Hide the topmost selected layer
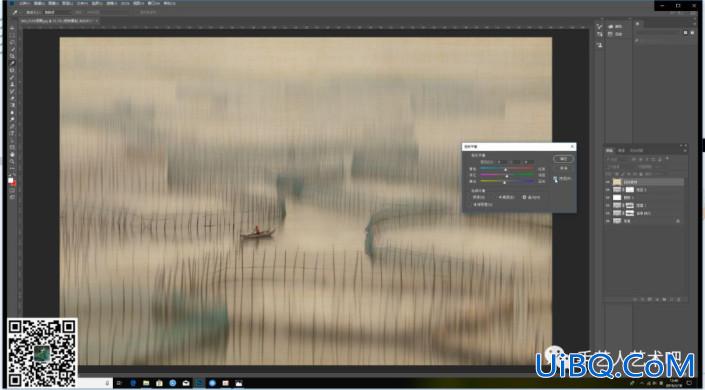This screenshot has width=705, height=390. (x=608, y=182)
